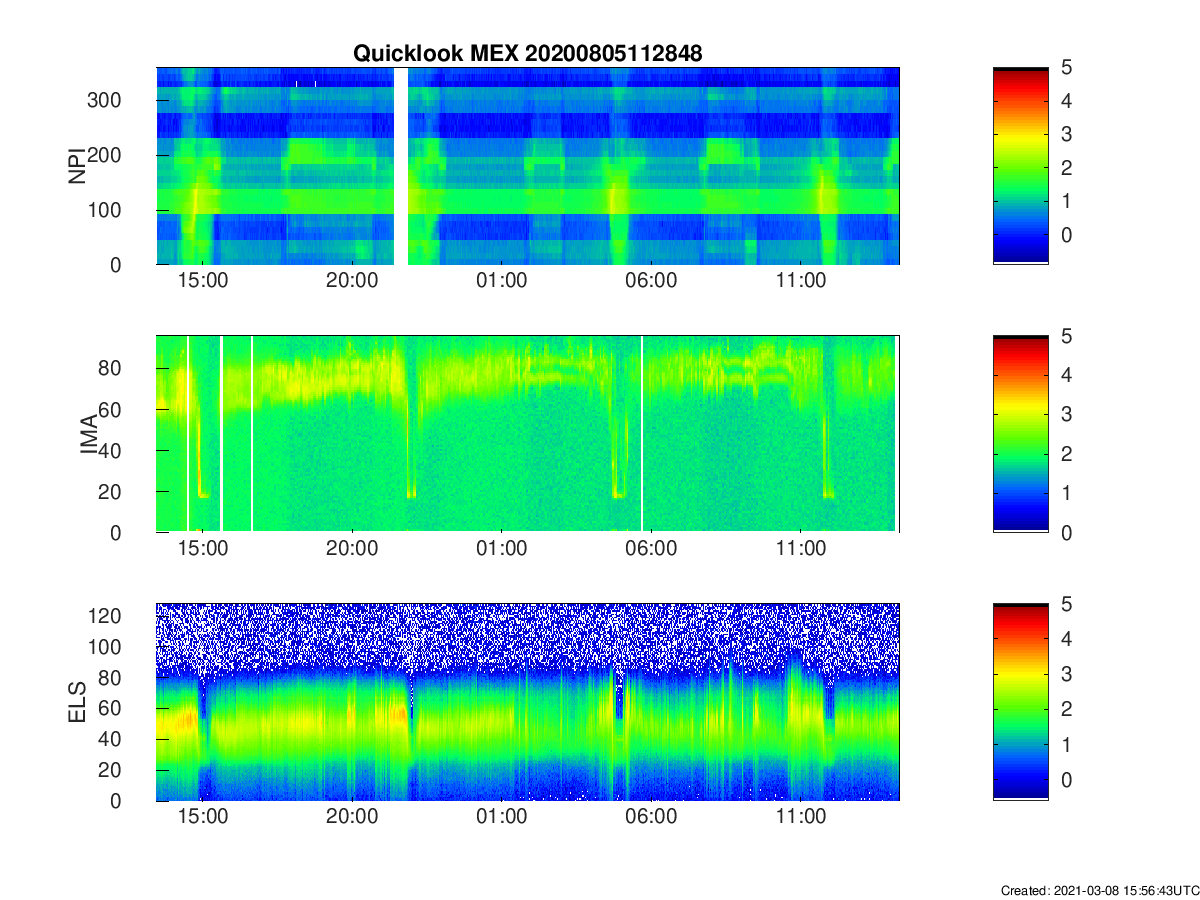Click '15:00' under the IMA plot
Screen dimensions: 1200x900
pos(202,549)
